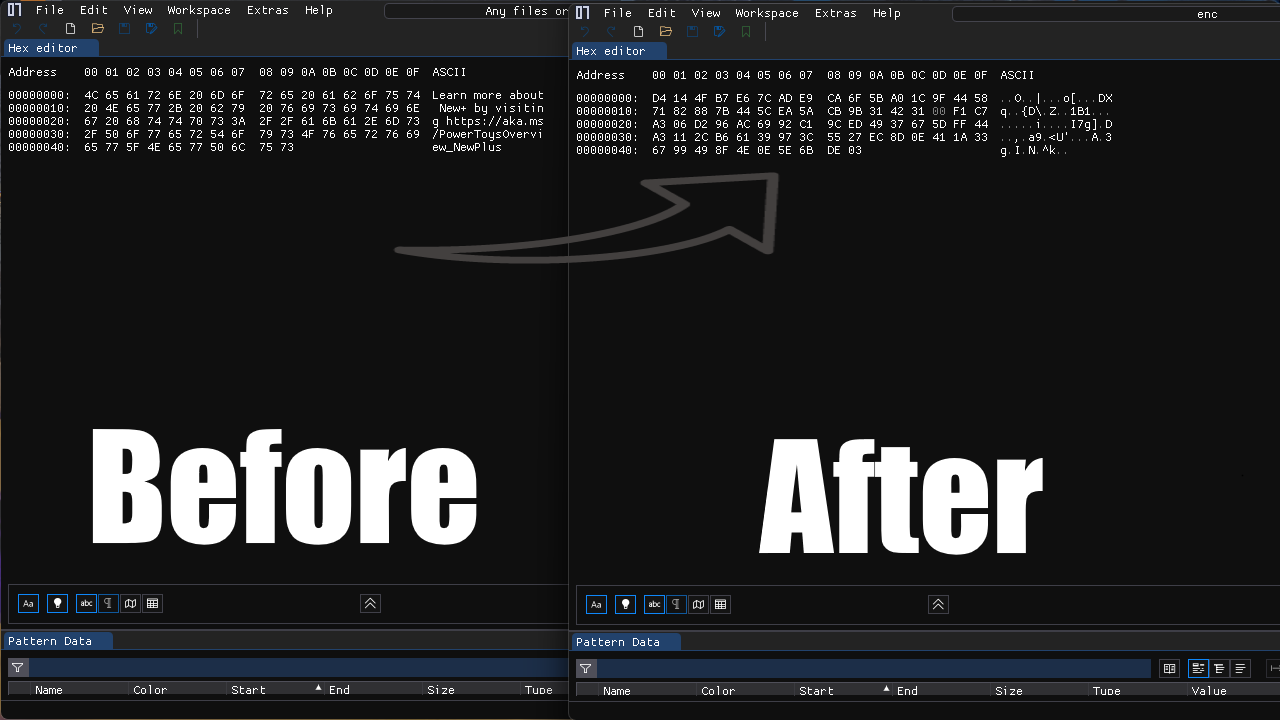Click ASCII text 'ew_NewPlus' in left editor
The image size is (1280, 720).
coord(467,148)
